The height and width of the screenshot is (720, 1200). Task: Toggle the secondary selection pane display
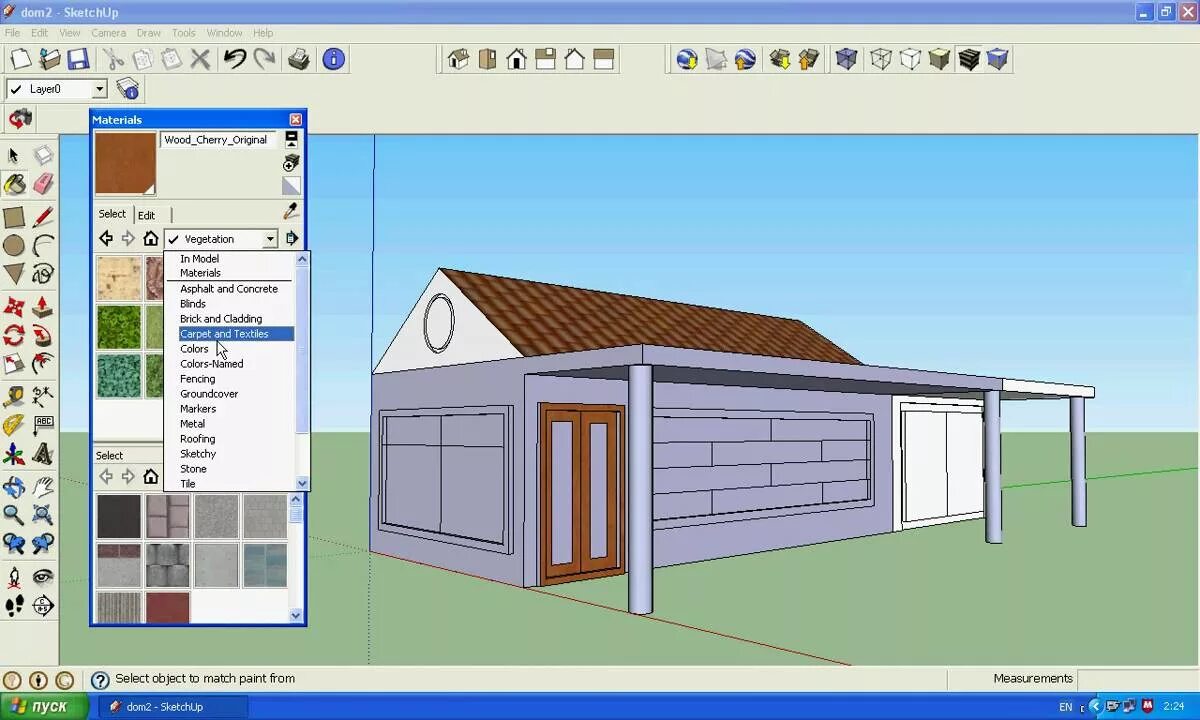(x=291, y=139)
